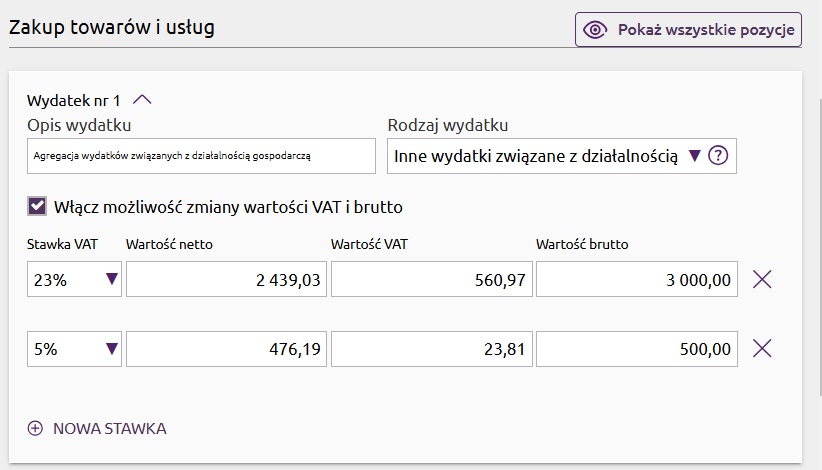This screenshot has width=822, height=470.
Task: Select the gross value field showing 3 000,00
Action: [x=637, y=279]
